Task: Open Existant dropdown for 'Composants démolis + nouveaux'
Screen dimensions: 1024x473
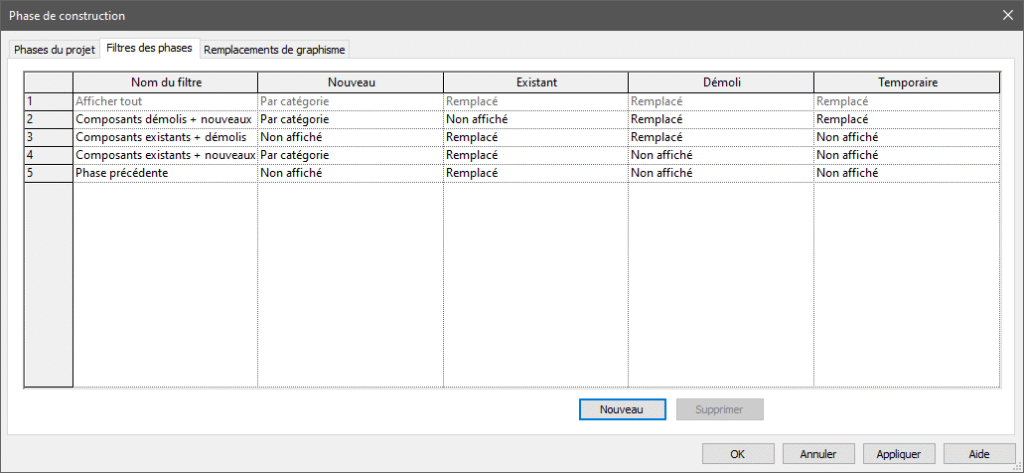Action: (x=535, y=119)
